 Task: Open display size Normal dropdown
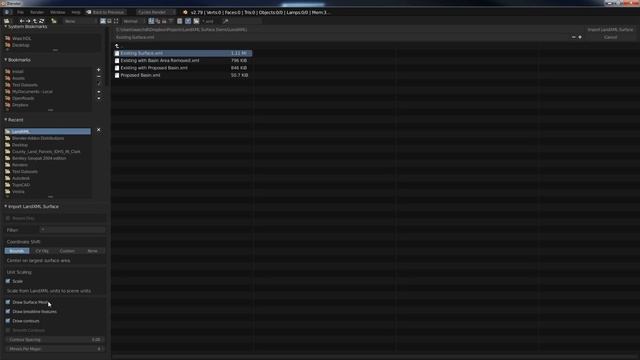coord(133,21)
